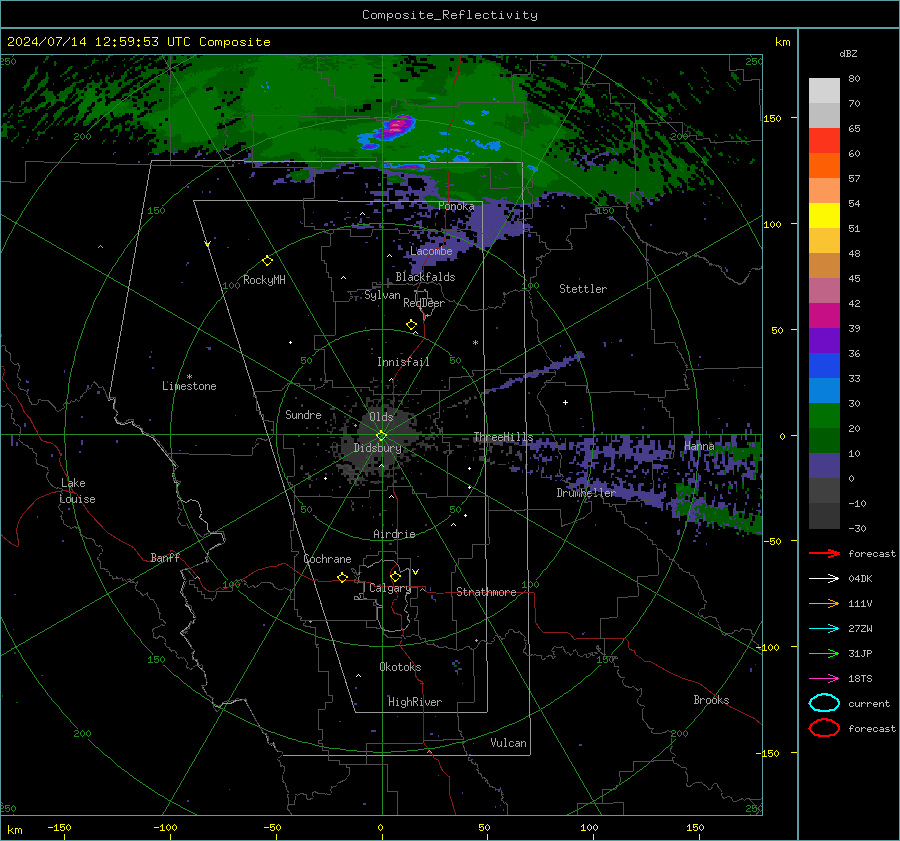The image size is (900, 841).
Task: Click the ThreeHills label
Action: coord(503,437)
